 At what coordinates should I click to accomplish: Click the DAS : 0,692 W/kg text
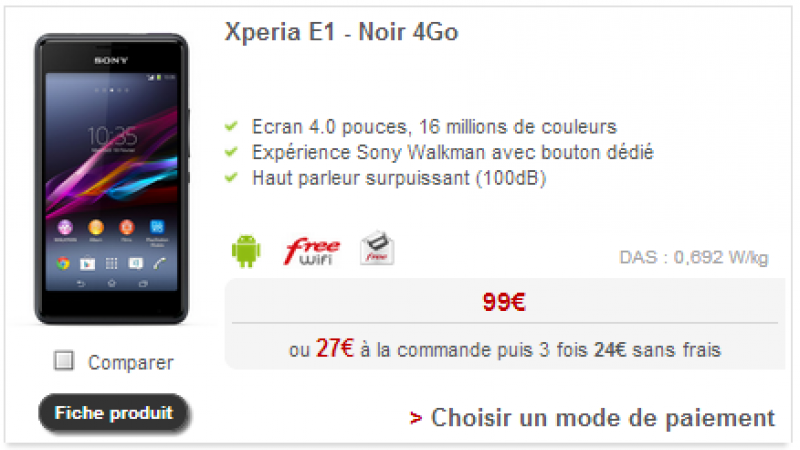pos(693,257)
